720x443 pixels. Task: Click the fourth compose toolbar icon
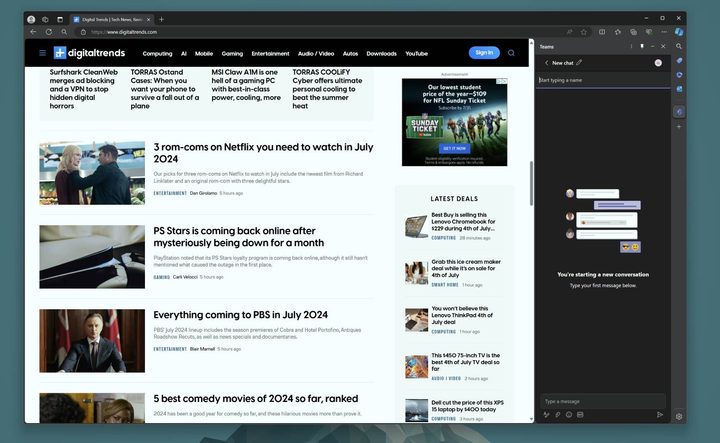(580, 415)
